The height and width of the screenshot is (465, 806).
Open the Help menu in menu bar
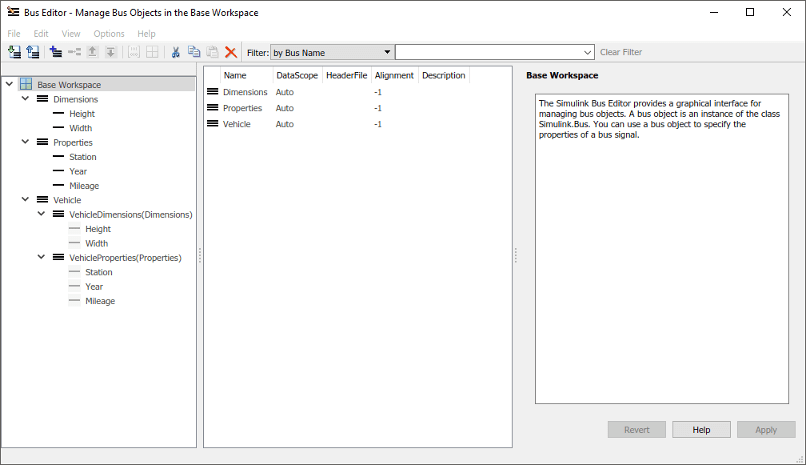[146, 33]
